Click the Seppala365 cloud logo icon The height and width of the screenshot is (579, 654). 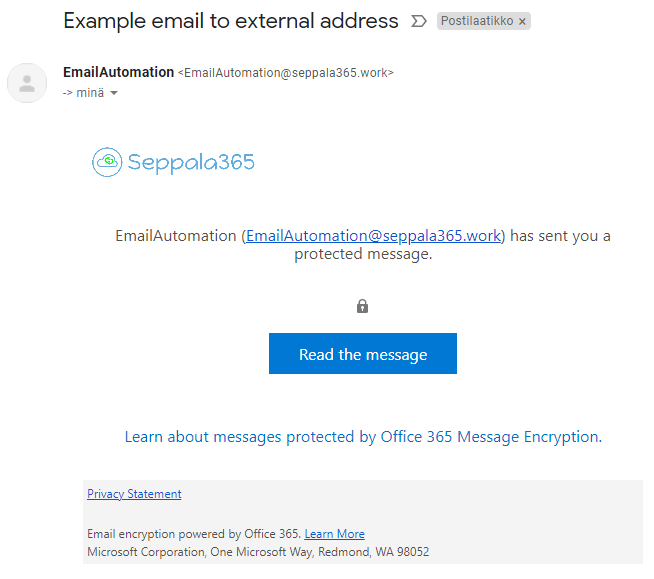tap(107, 161)
